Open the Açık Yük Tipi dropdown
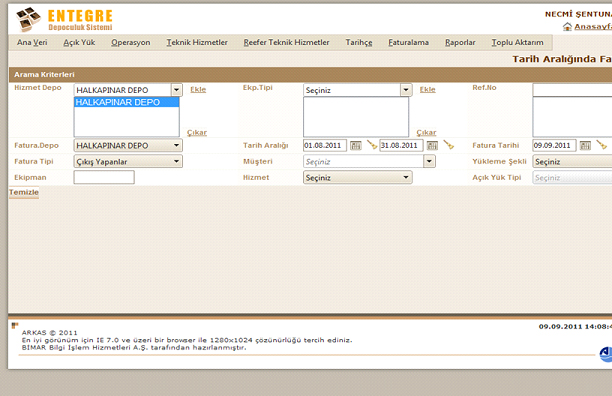The image size is (612, 396). [x=572, y=178]
